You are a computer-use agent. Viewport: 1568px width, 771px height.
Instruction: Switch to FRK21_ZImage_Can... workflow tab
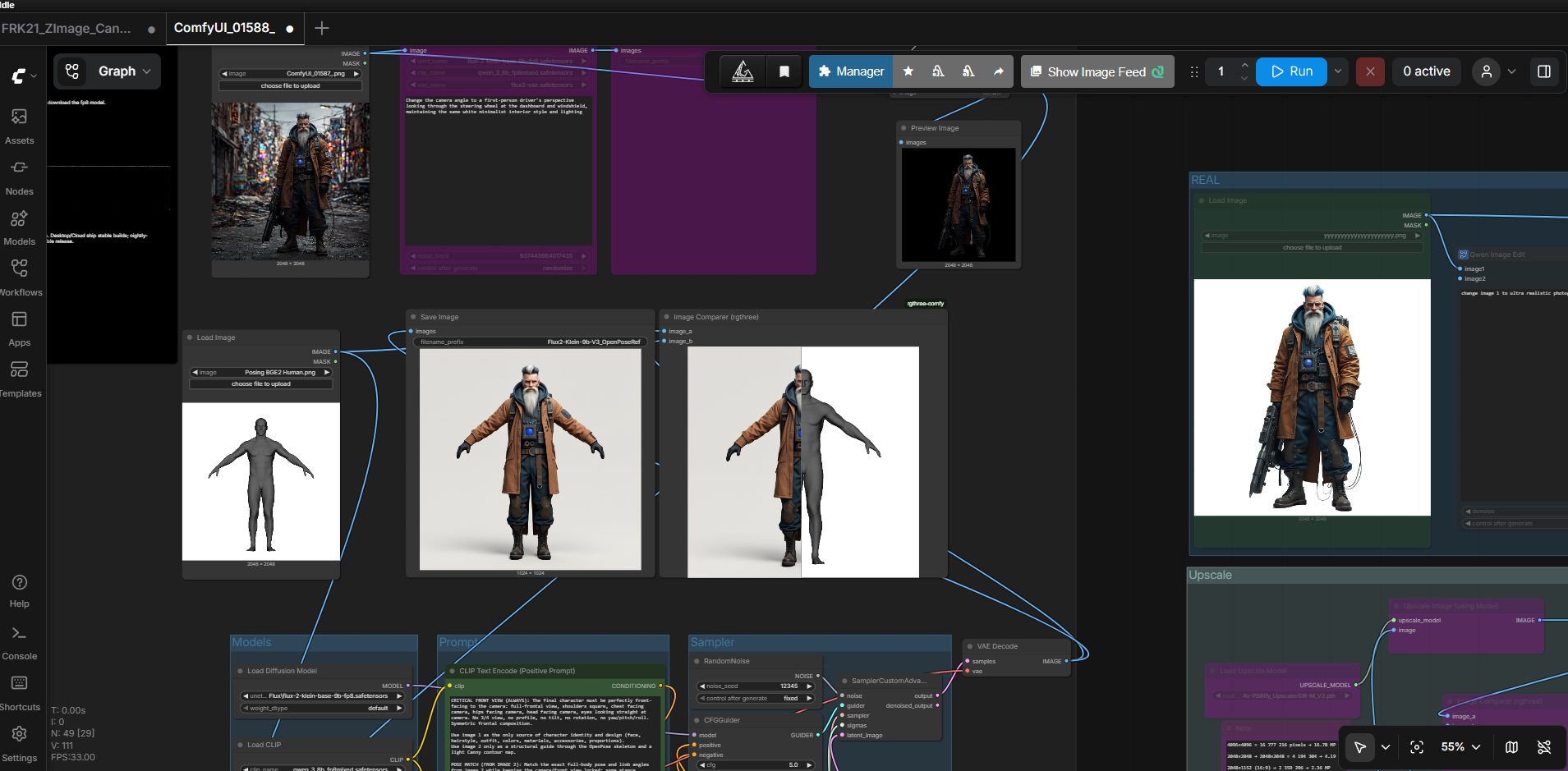pos(67,28)
